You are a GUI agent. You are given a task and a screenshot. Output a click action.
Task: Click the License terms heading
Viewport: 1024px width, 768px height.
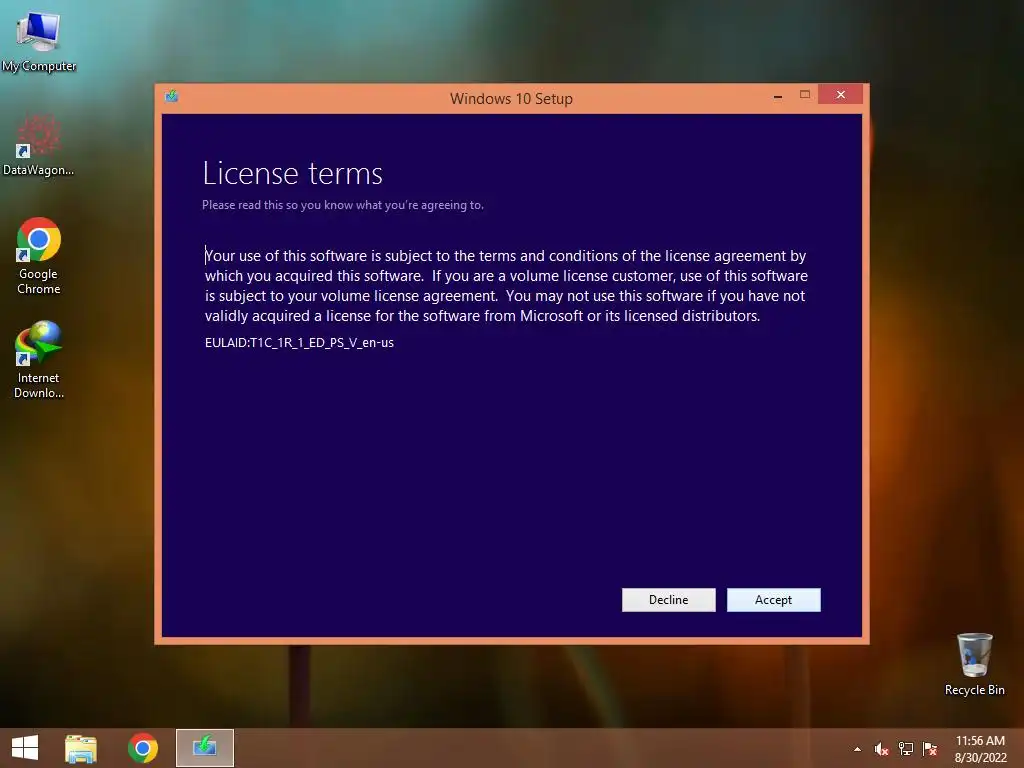click(x=293, y=174)
